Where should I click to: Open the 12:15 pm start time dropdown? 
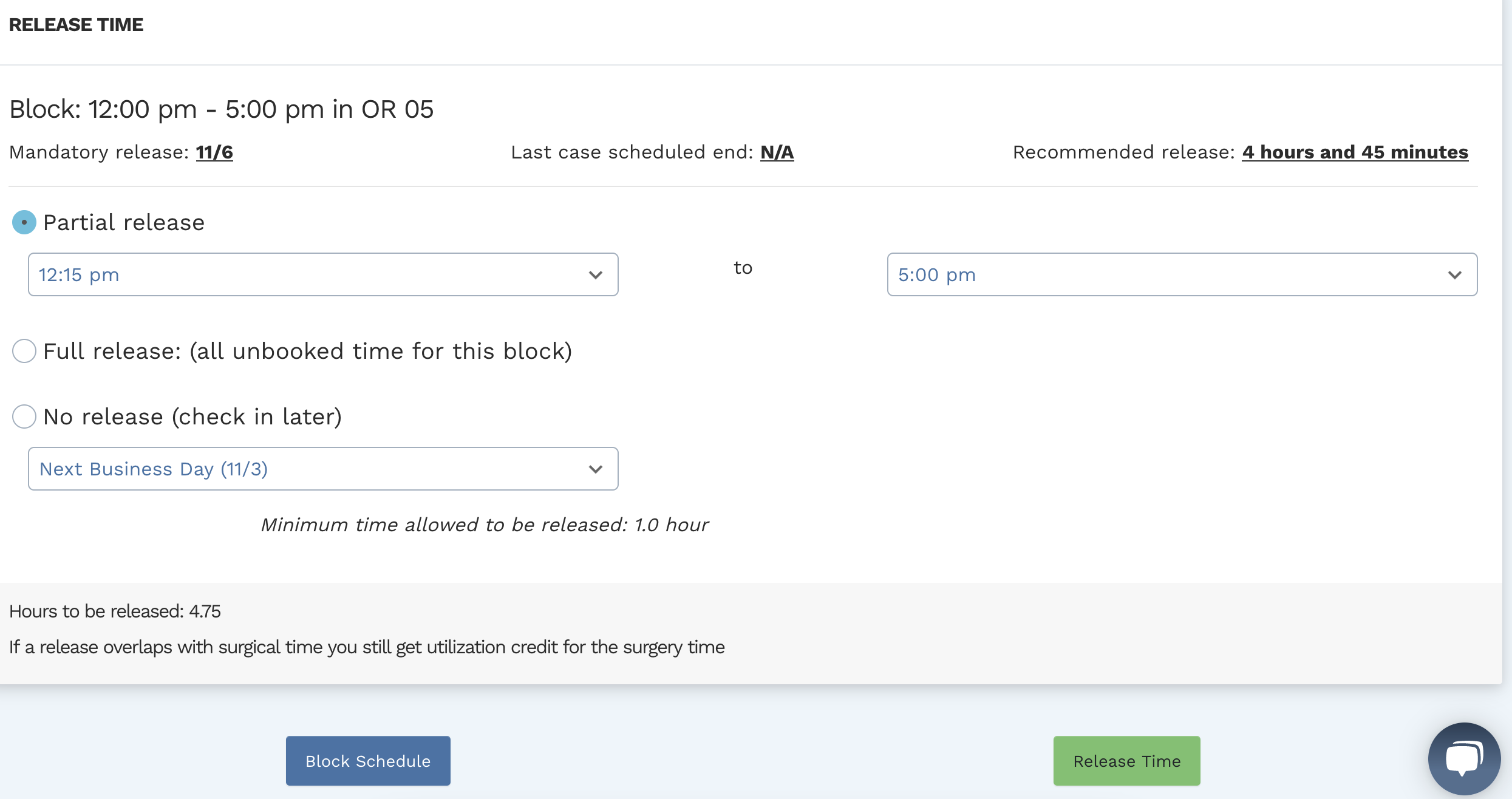tap(323, 274)
